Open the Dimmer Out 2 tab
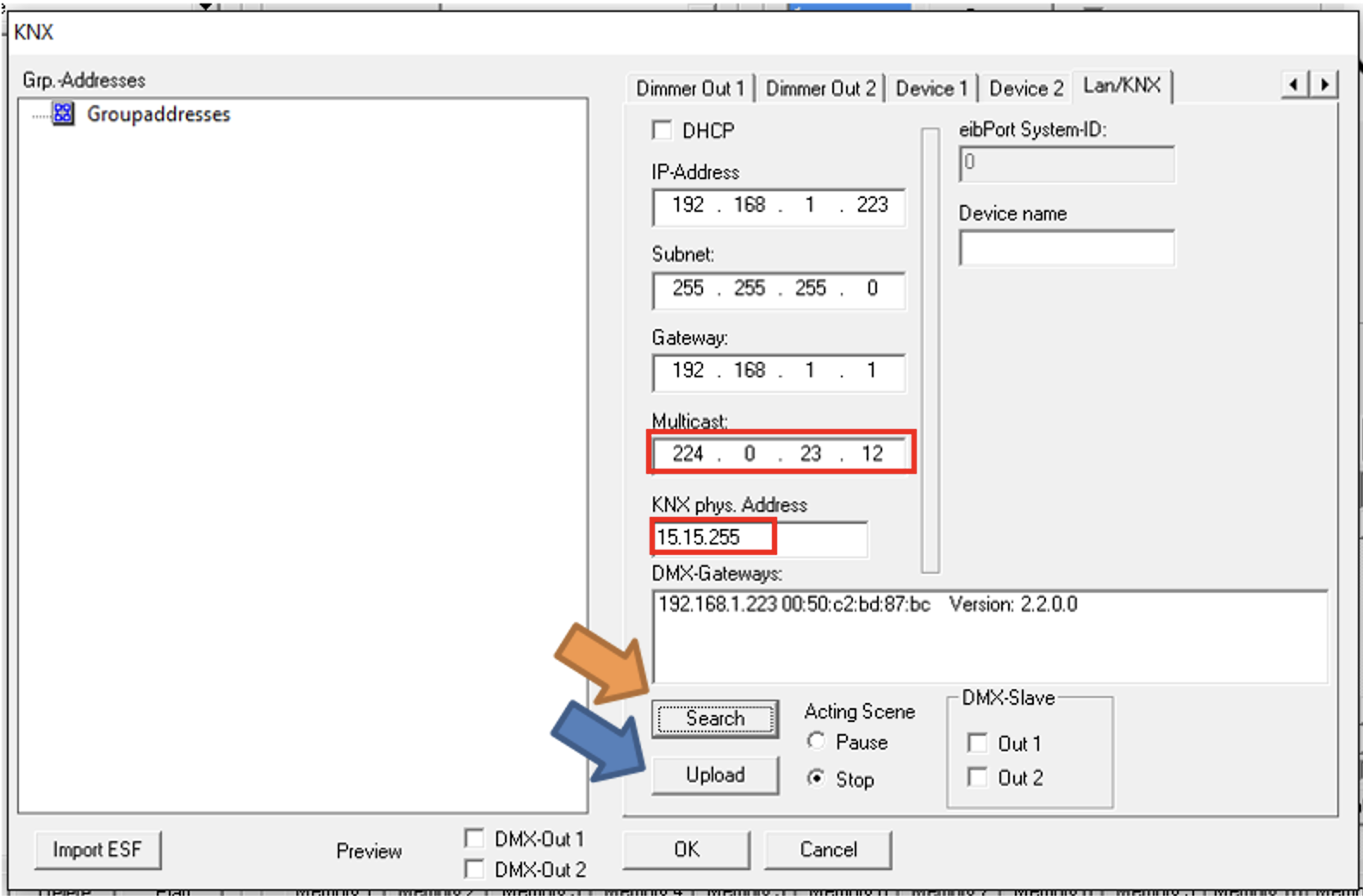The image size is (1363, 896). pos(820,88)
